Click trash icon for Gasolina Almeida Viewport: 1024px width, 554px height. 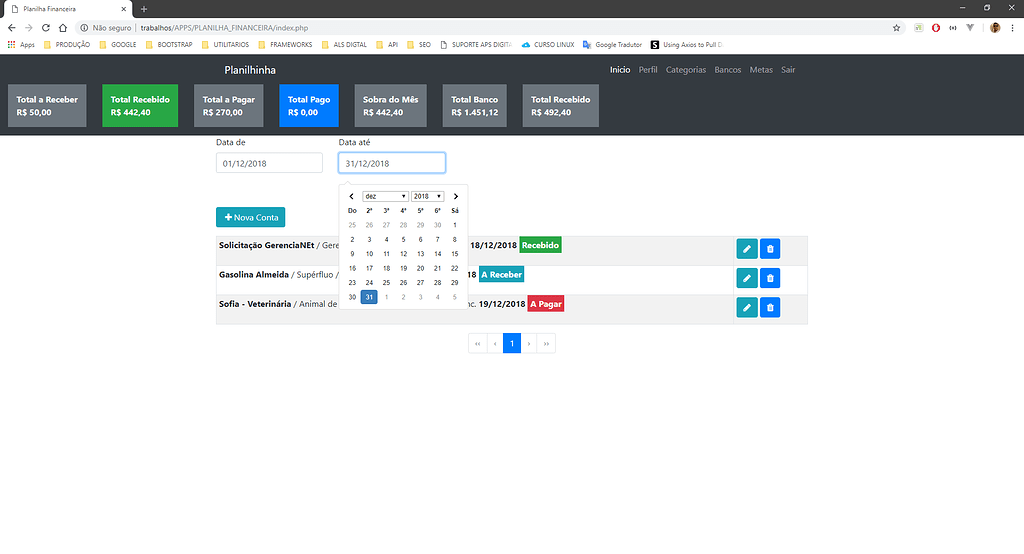[770, 278]
